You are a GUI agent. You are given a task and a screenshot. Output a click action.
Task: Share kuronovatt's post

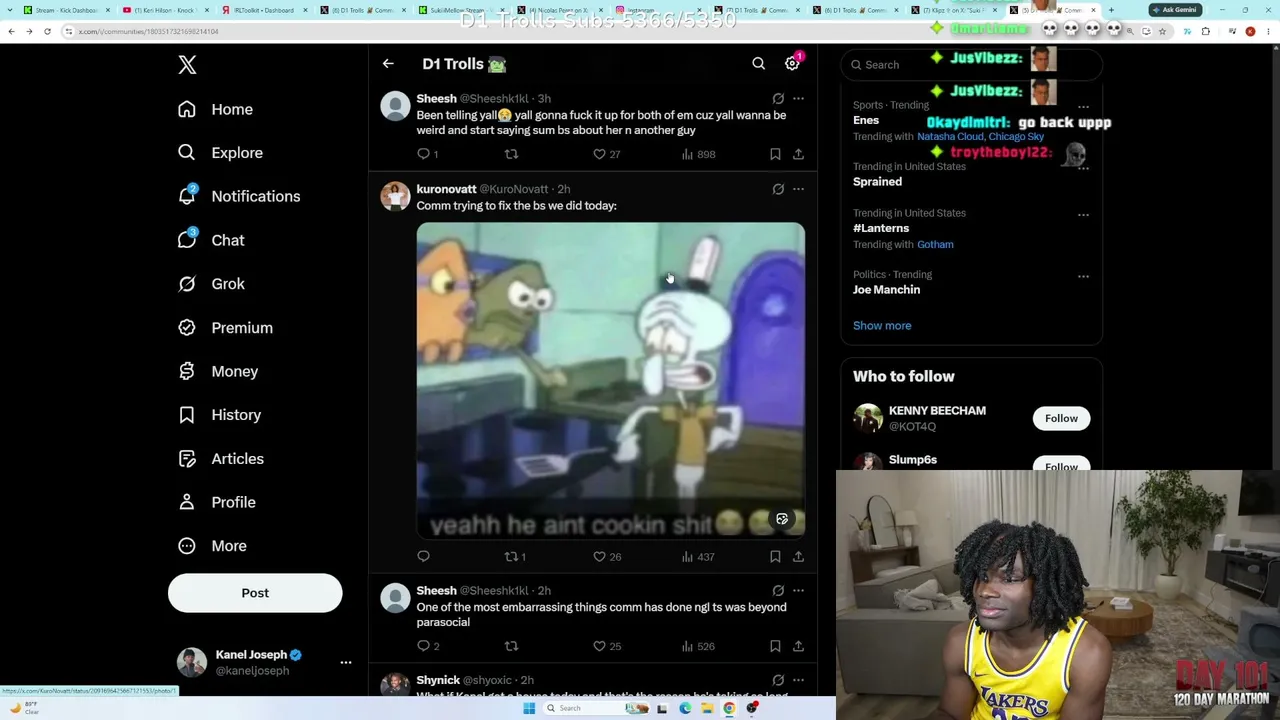click(x=798, y=556)
